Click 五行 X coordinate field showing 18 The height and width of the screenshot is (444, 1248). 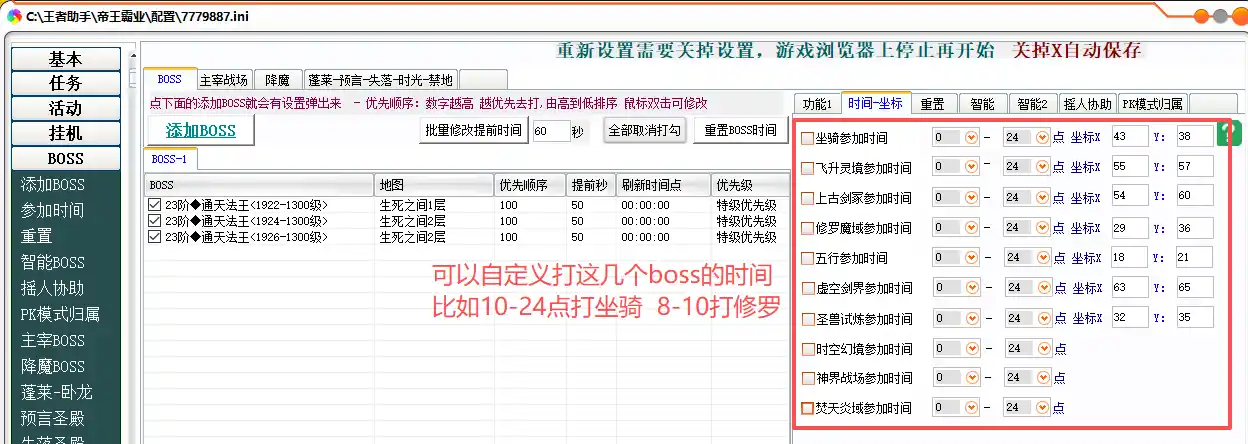(1130, 257)
